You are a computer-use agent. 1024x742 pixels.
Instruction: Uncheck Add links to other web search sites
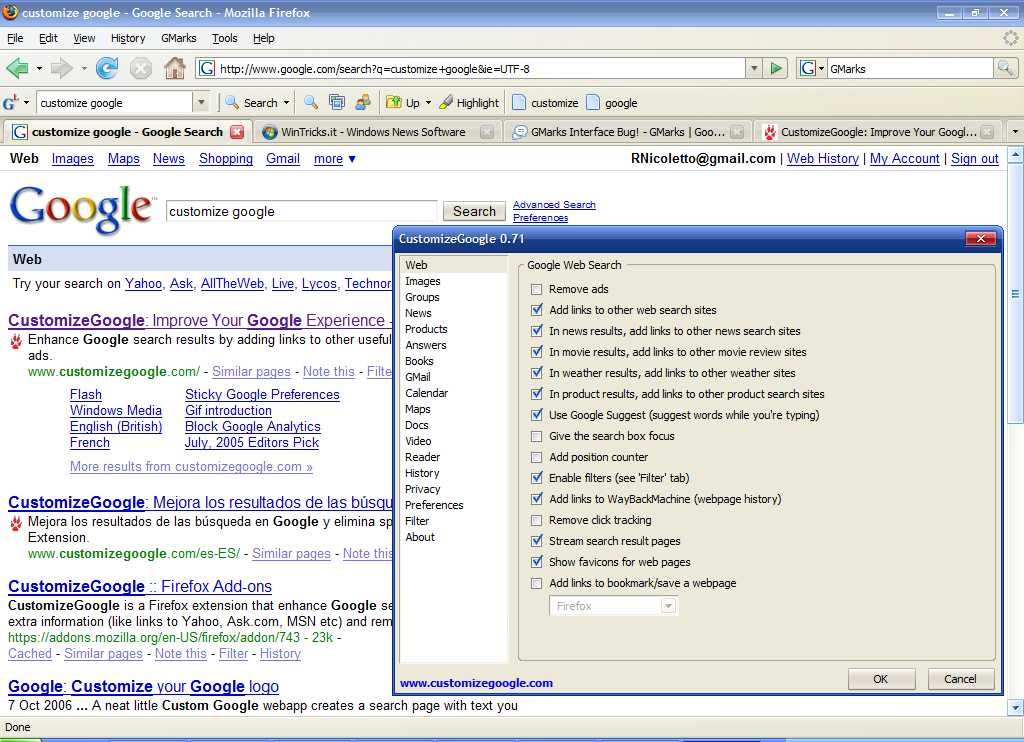537,310
